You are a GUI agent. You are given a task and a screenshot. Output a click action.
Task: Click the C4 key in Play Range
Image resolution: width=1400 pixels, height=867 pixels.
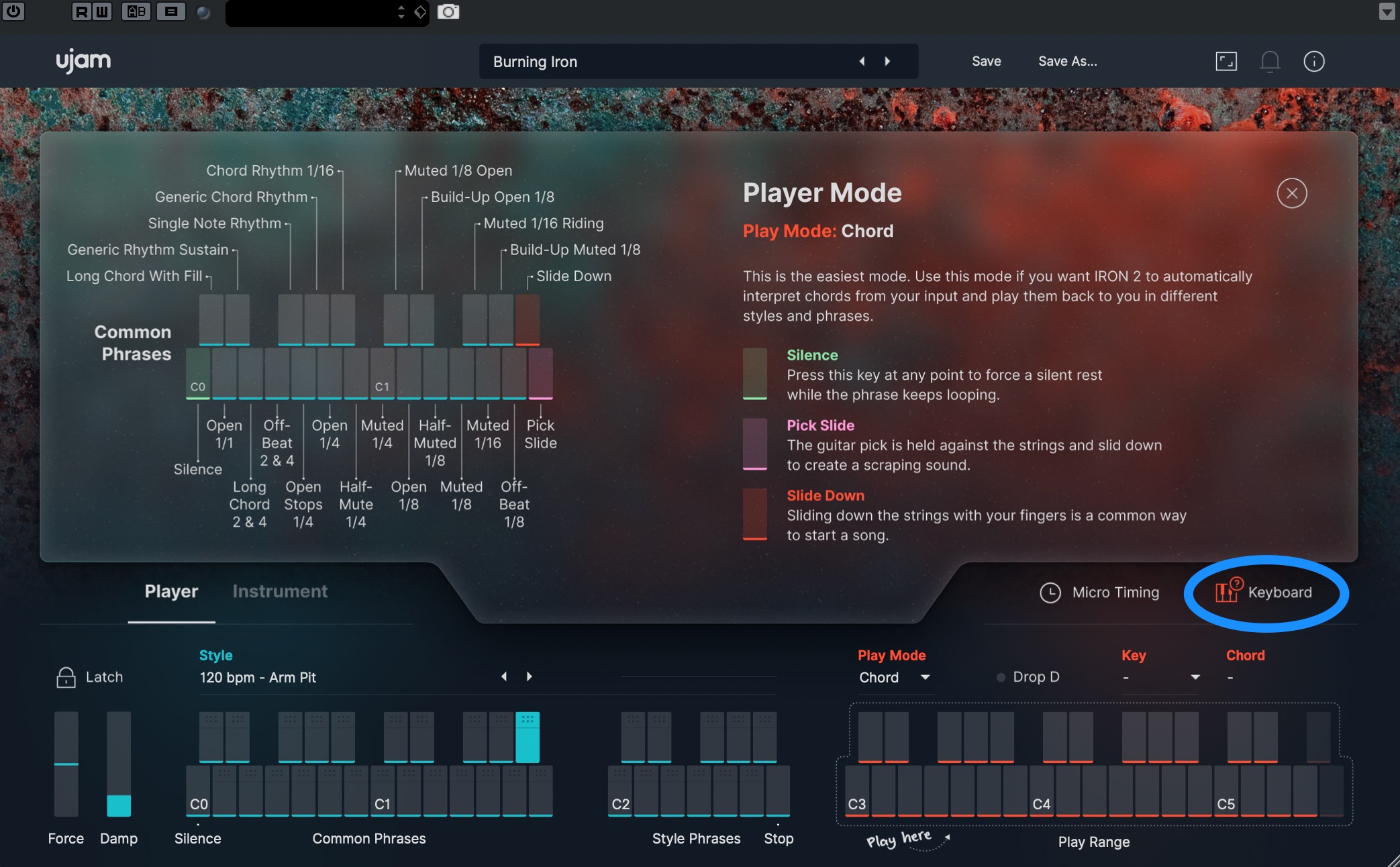tap(1042, 791)
